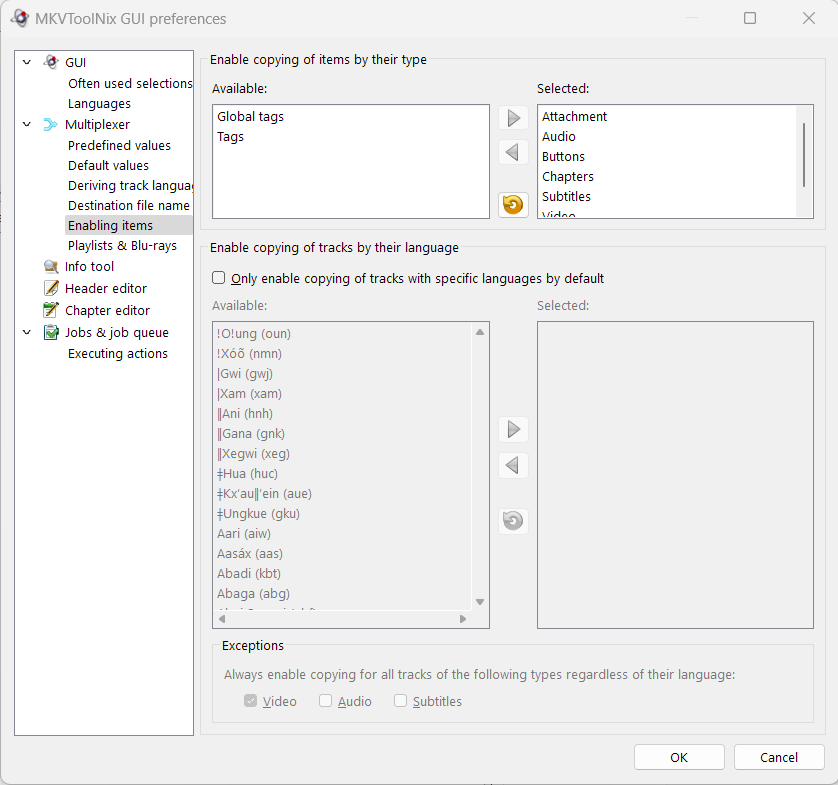Collapse the Multiplexer tree section
Viewport: 838px width, 785px height.
click(27, 125)
